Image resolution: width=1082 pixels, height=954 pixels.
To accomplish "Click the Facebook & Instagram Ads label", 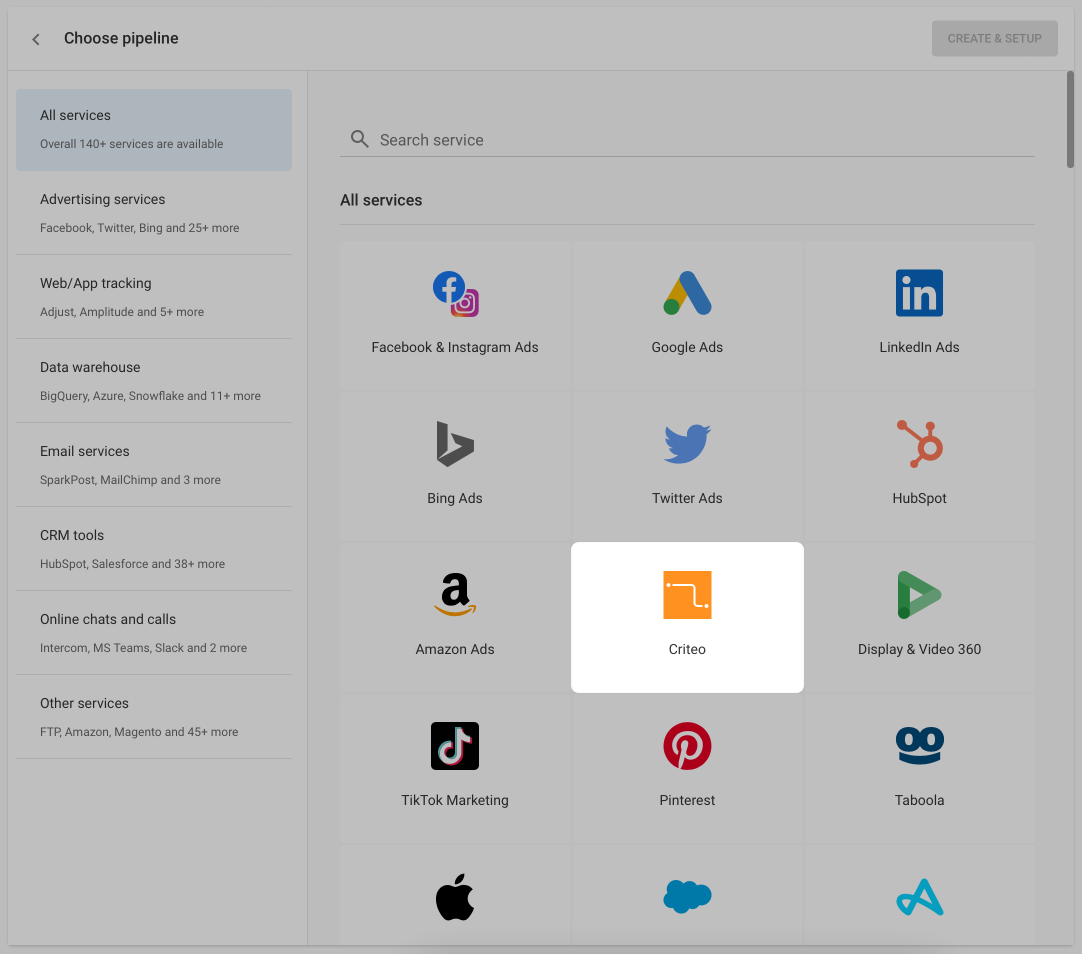I will click(455, 348).
